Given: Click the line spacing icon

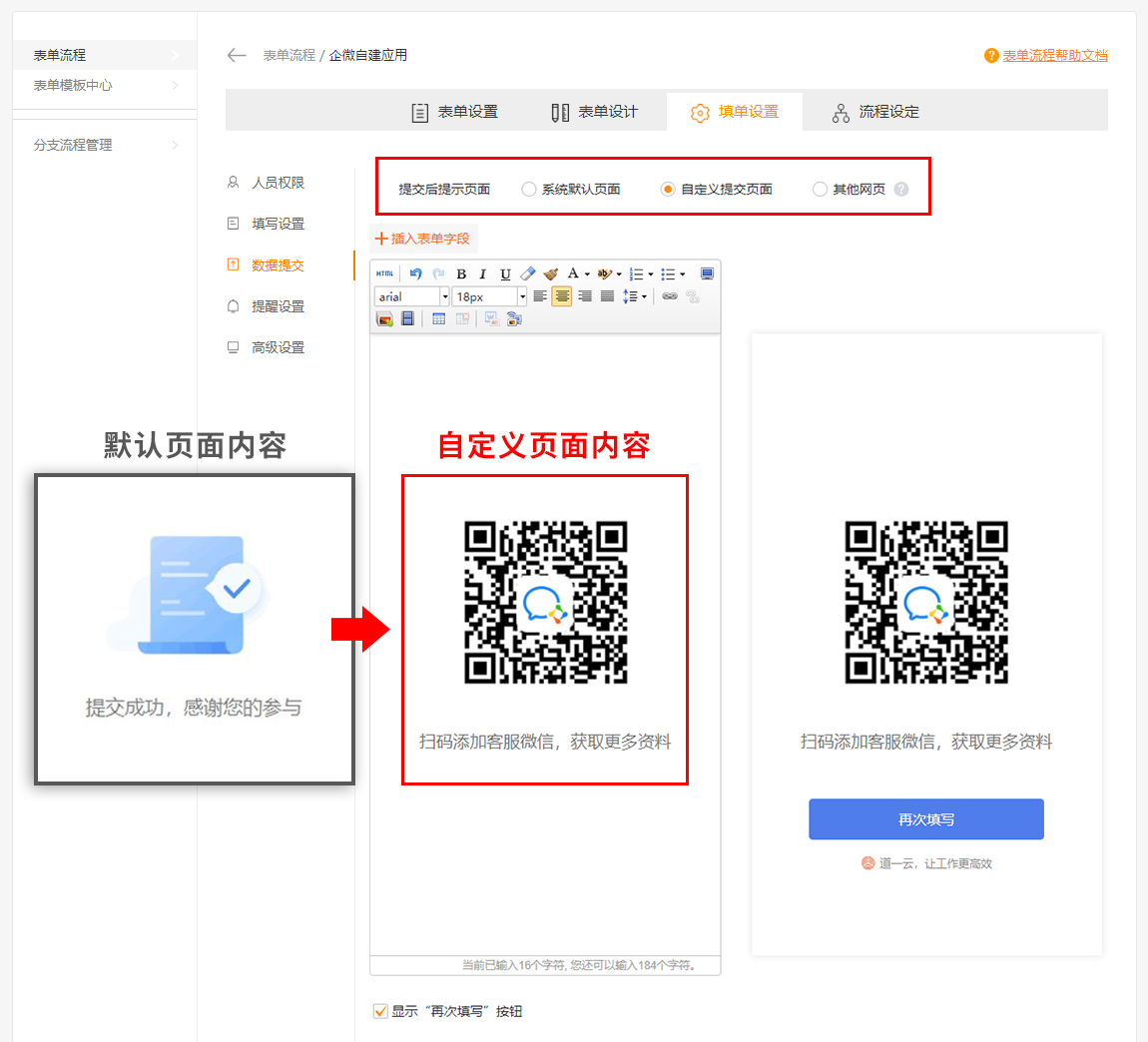Looking at the screenshot, I should [x=630, y=296].
